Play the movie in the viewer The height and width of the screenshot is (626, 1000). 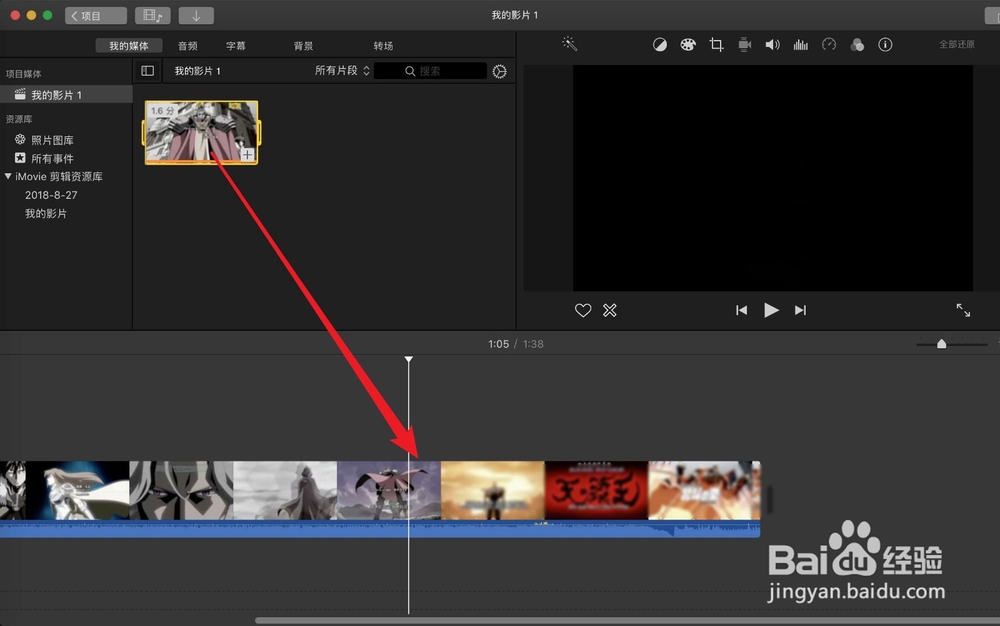pyautogui.click(x=771, y=310)
